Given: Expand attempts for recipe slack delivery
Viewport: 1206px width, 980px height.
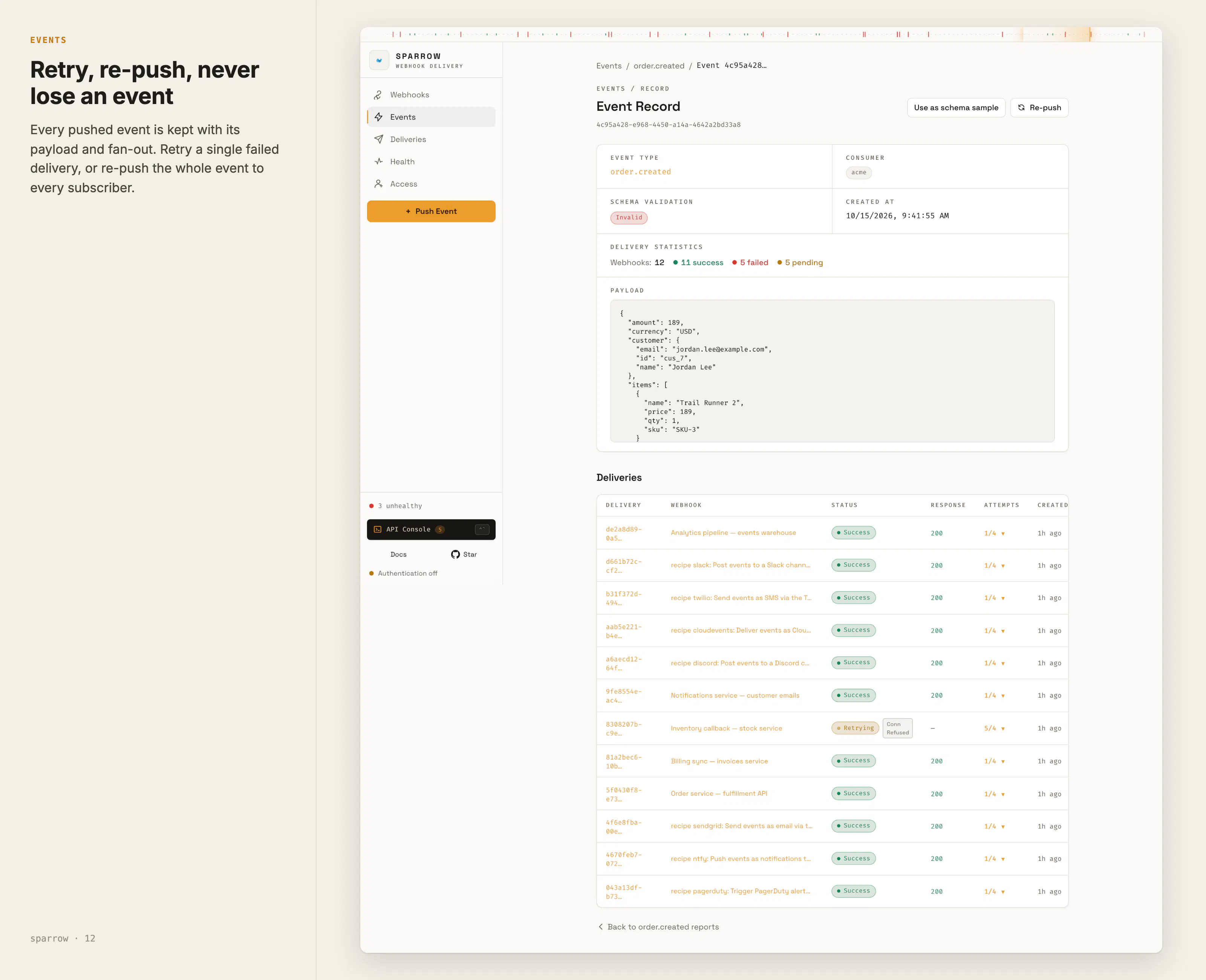Looking at the screenshot, I should 994,566.
